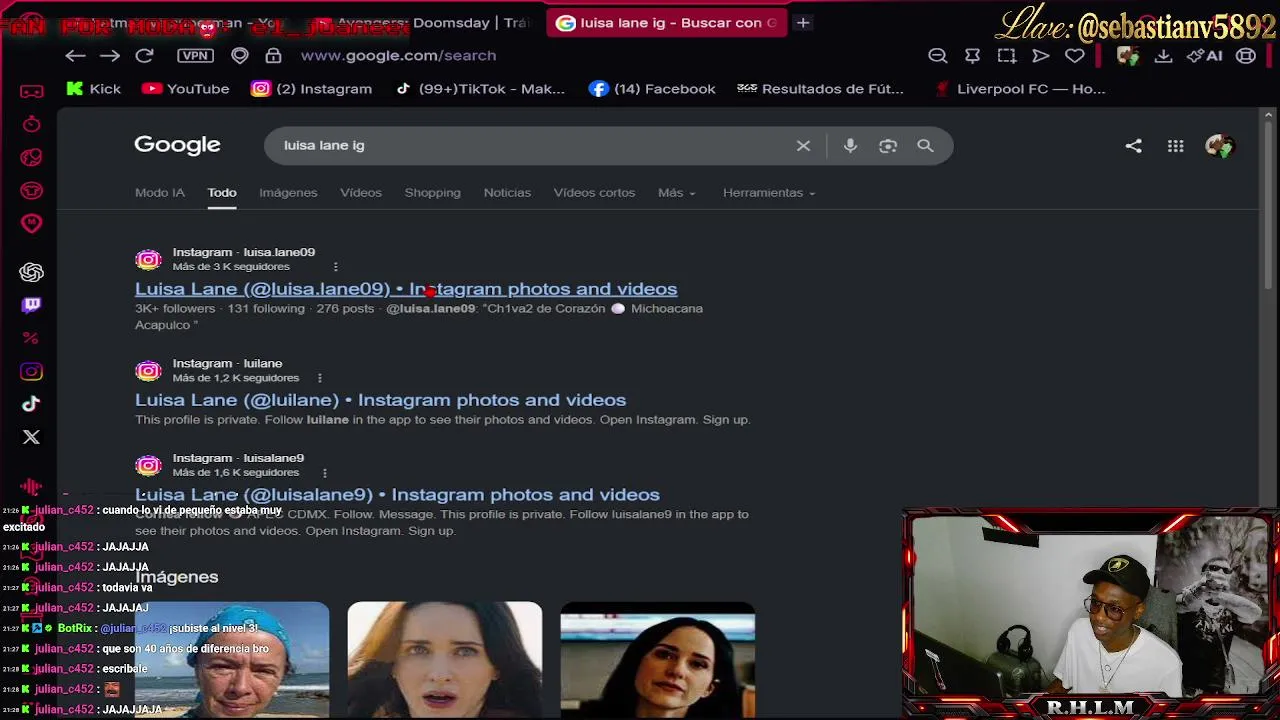The width and height of the screenshot is (1280, 720).
Task: Select the Todo results tab
Action: 222,193
